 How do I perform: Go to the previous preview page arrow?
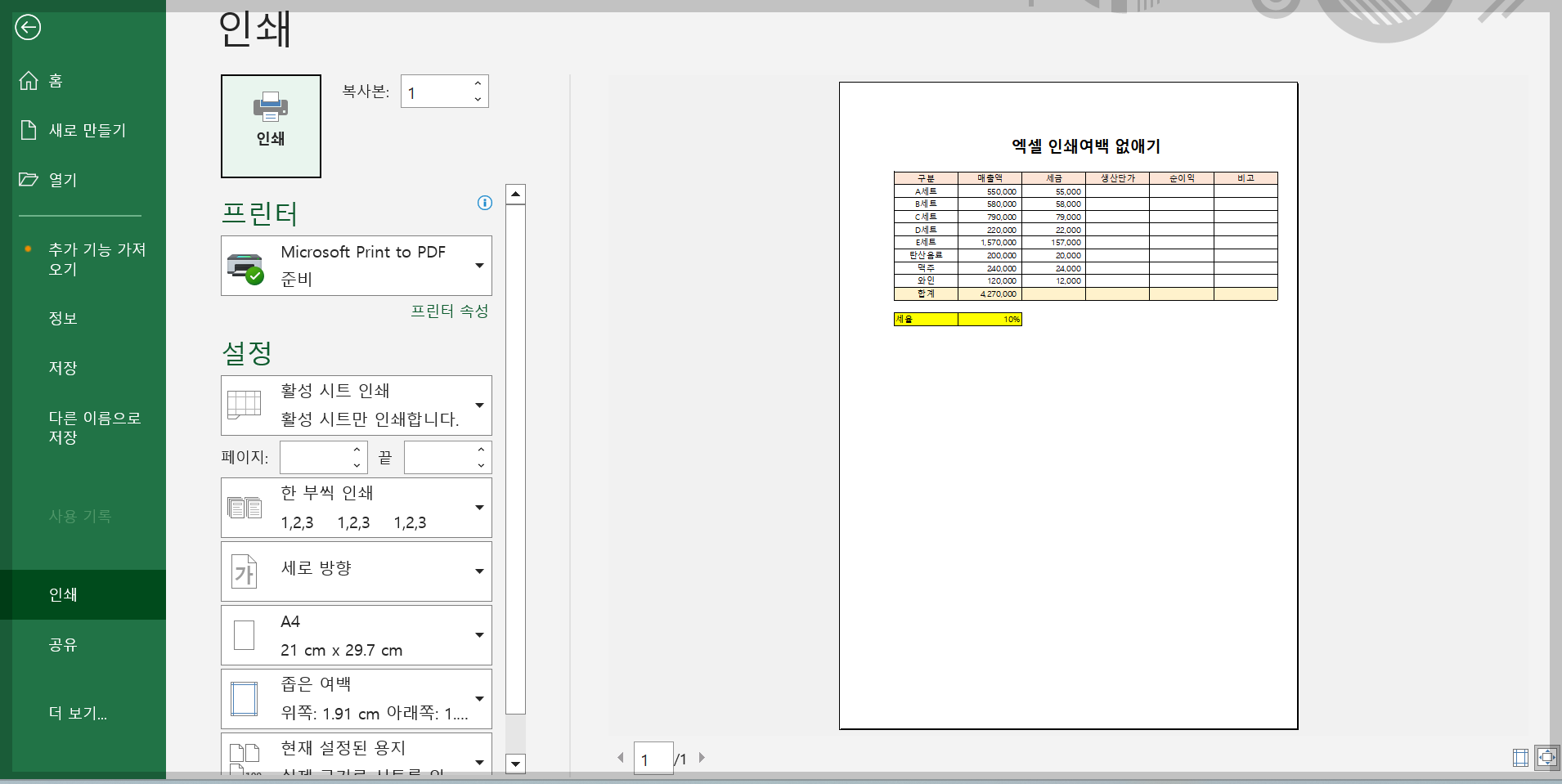click(621, 758)
